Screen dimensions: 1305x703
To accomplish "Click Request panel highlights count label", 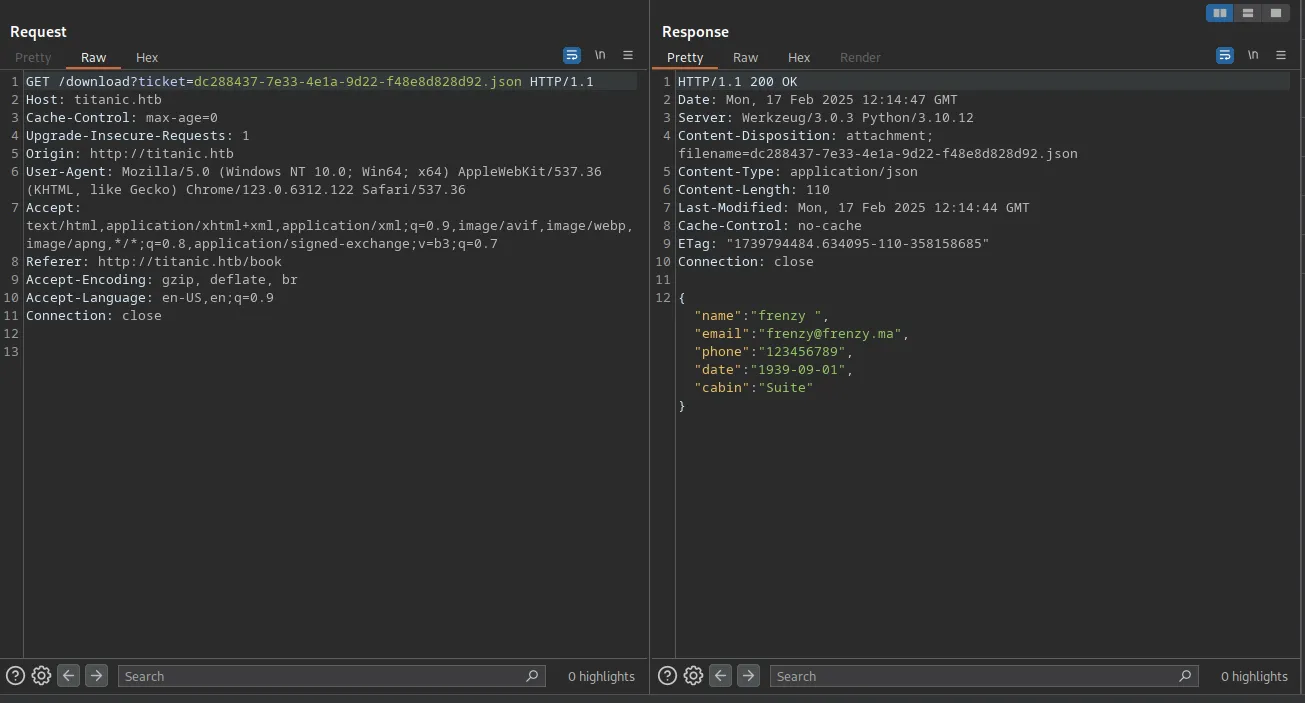I will click(601, 677).
